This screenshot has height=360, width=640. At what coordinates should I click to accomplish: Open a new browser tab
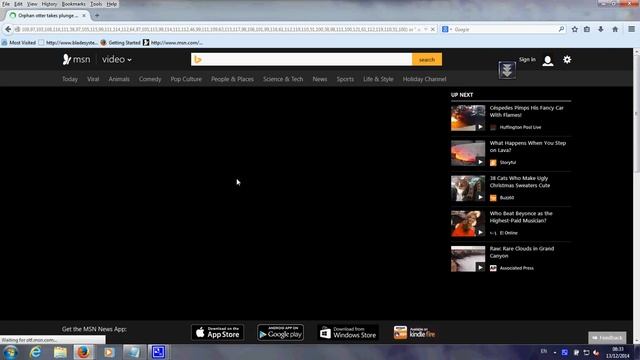(x=97, y=16)
